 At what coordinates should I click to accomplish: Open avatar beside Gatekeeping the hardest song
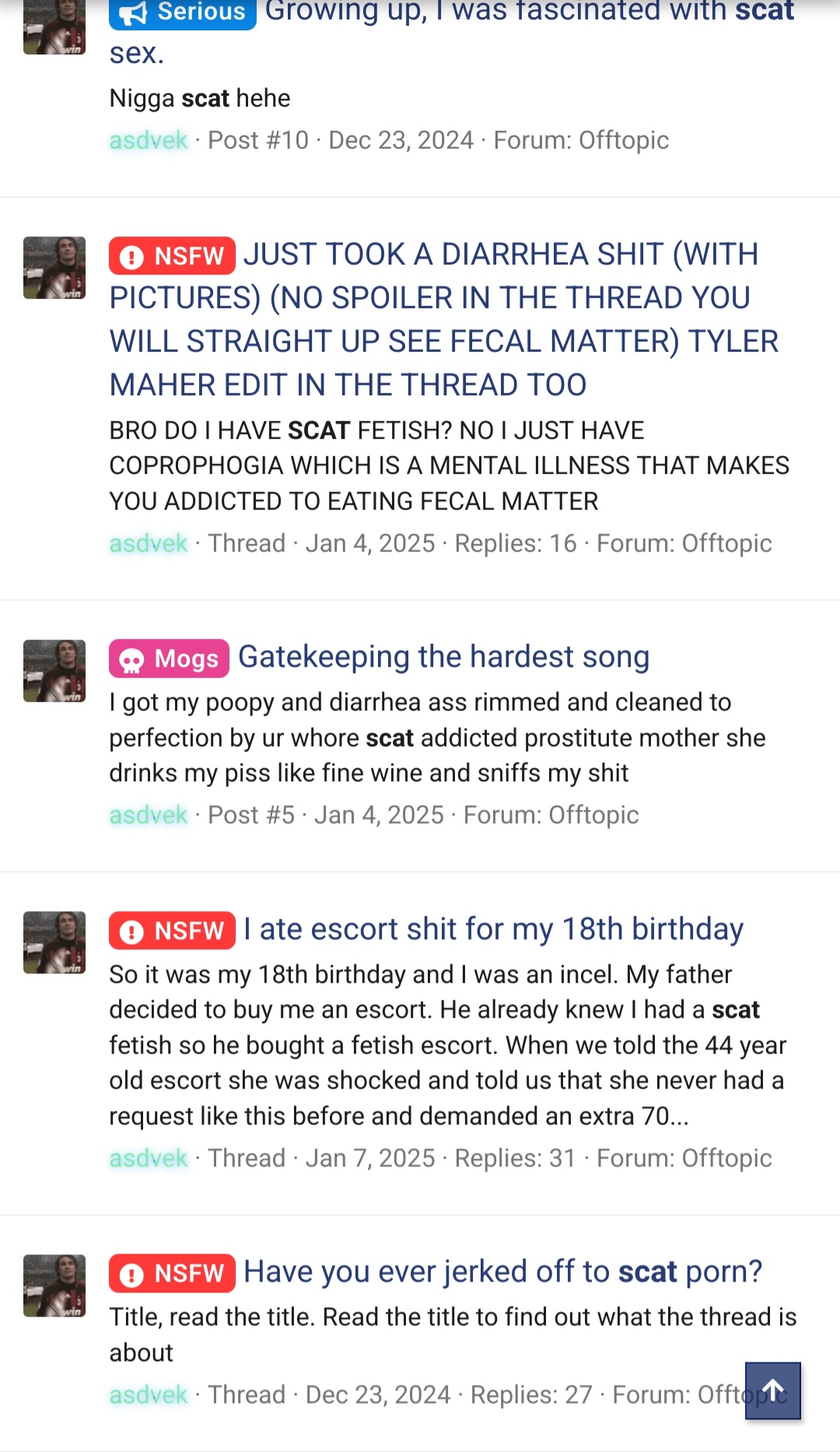coord(54,671)
